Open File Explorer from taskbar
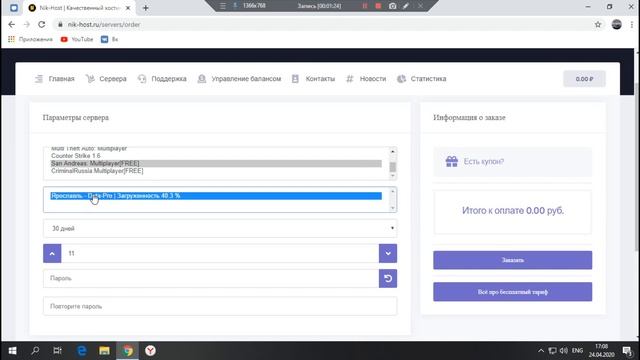Image resolution: width=640 pixels, height=360 pixels. click(x=104, y=351)
